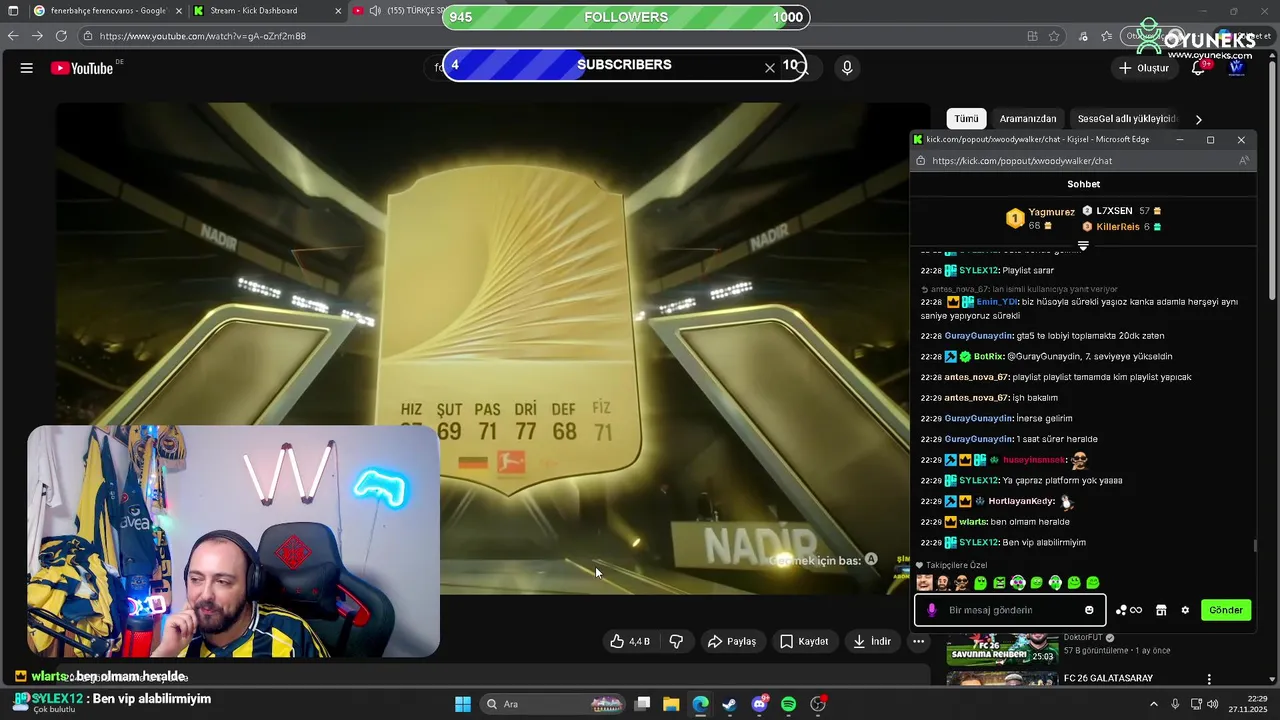
Task: Go back in the browser
Action: (x=13, y=36)
